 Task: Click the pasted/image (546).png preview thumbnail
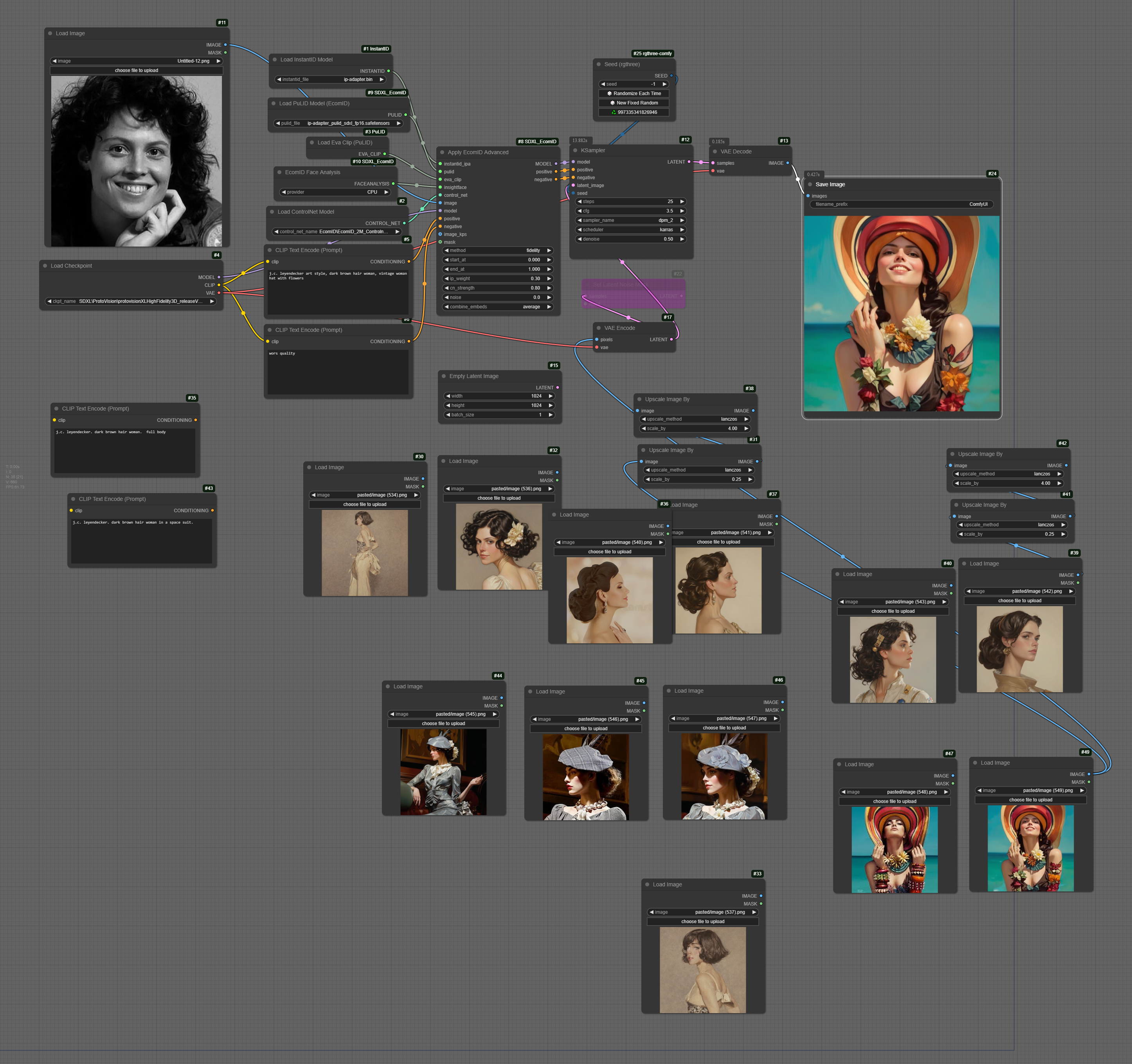click(x=586, y=777)
